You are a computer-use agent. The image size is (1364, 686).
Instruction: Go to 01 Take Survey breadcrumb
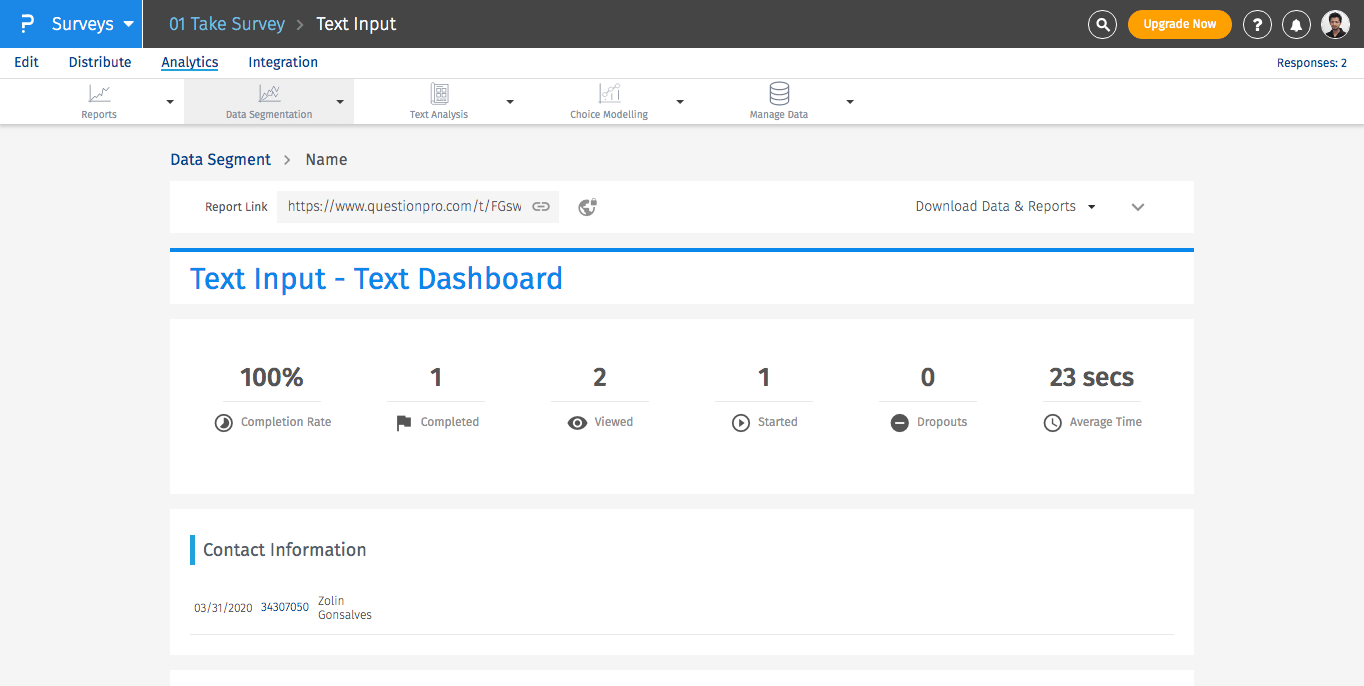pos(227,24)
